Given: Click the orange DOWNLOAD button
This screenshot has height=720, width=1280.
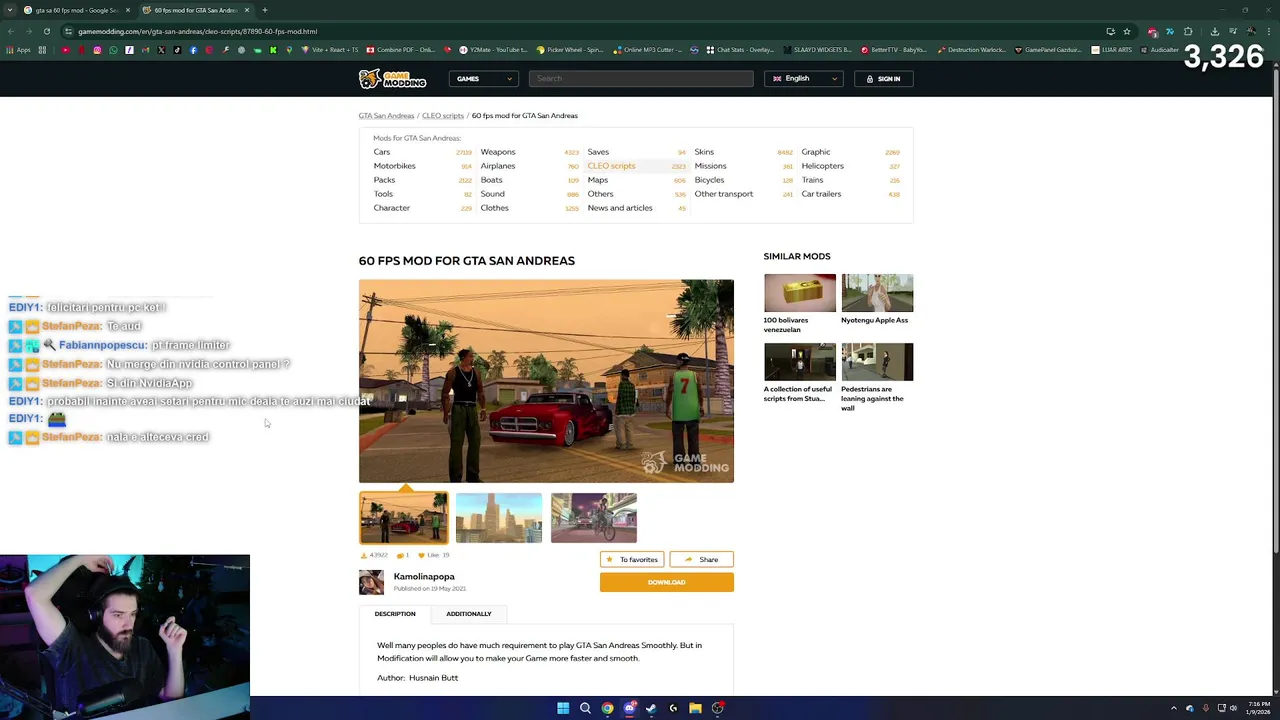Looking at the screenshot, I should (667, 582).
